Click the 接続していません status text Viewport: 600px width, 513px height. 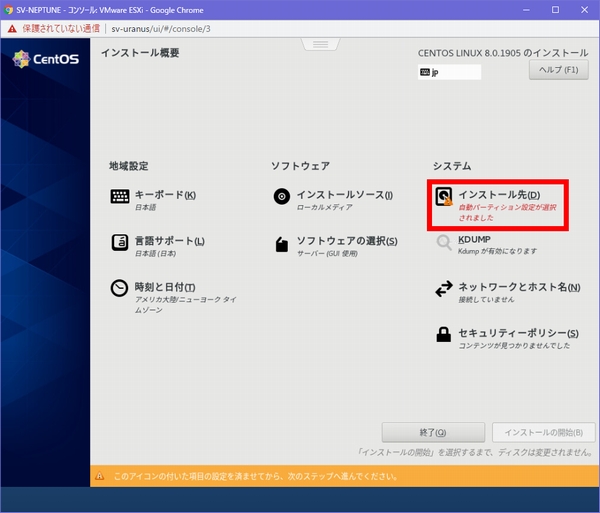click(486, 300)
